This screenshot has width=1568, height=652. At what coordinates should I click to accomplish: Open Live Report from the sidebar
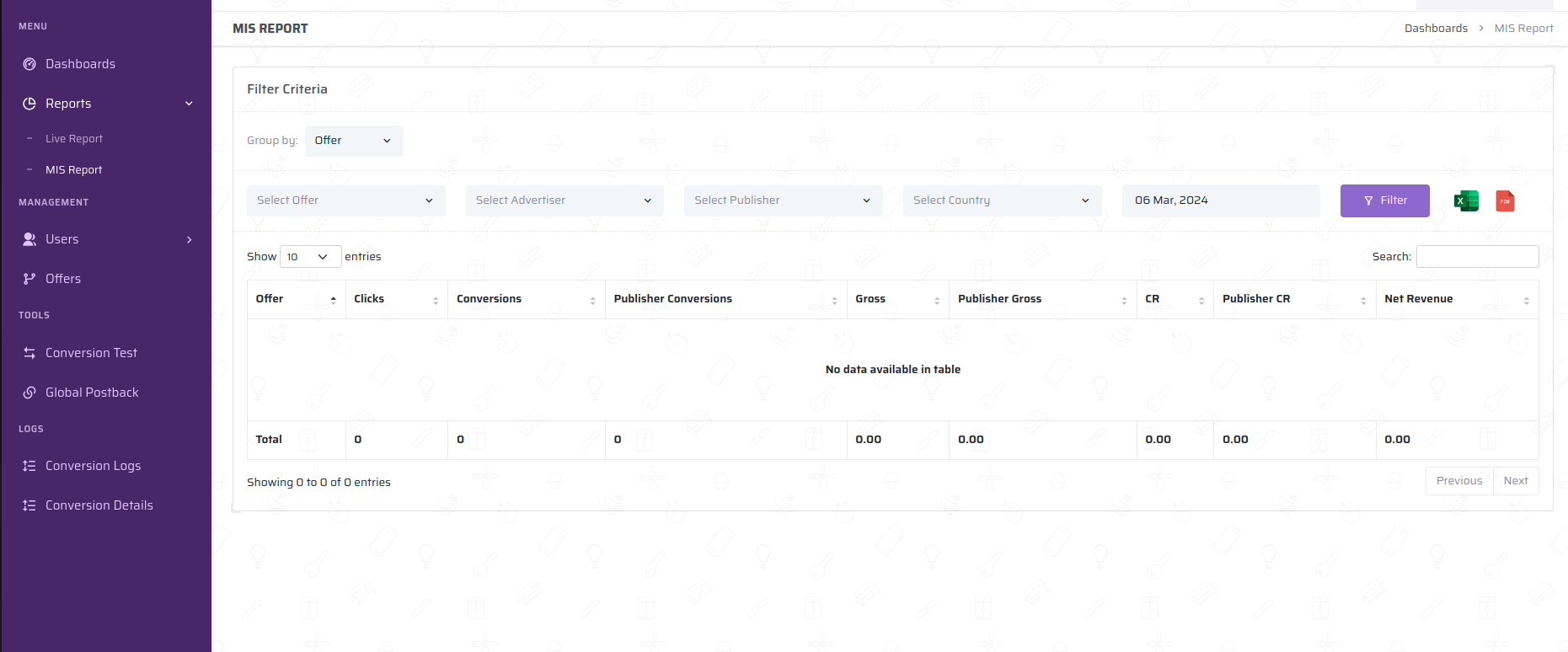[x=74, y=139]
